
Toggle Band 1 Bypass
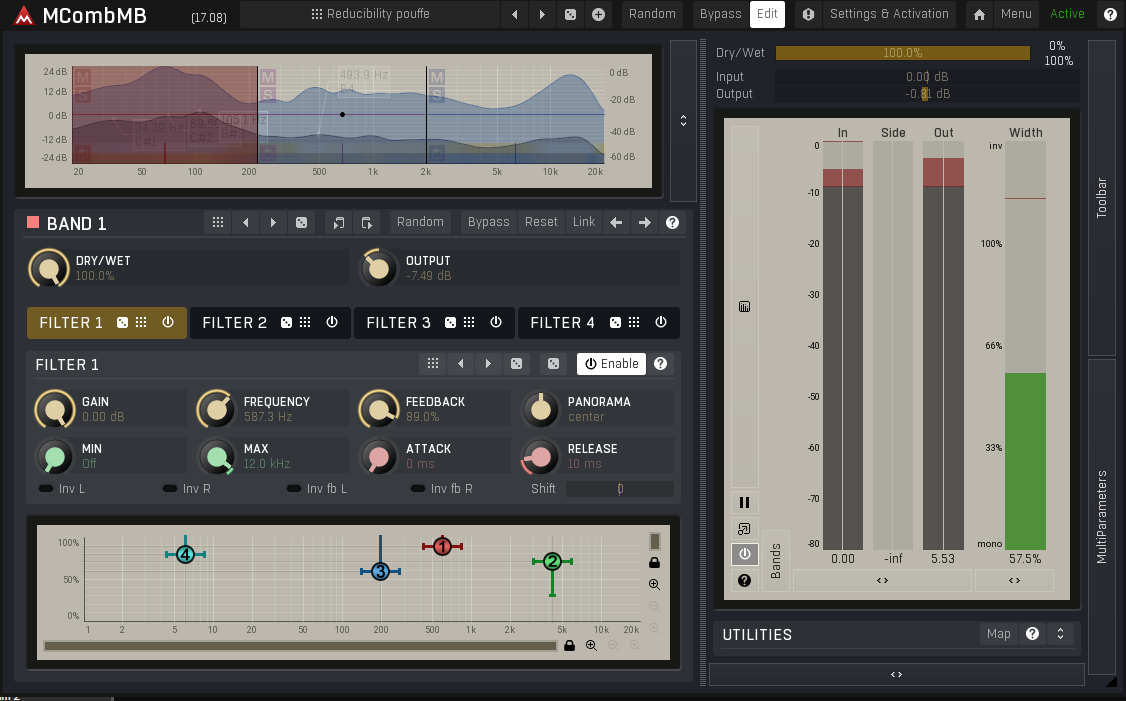click(488, 222)
